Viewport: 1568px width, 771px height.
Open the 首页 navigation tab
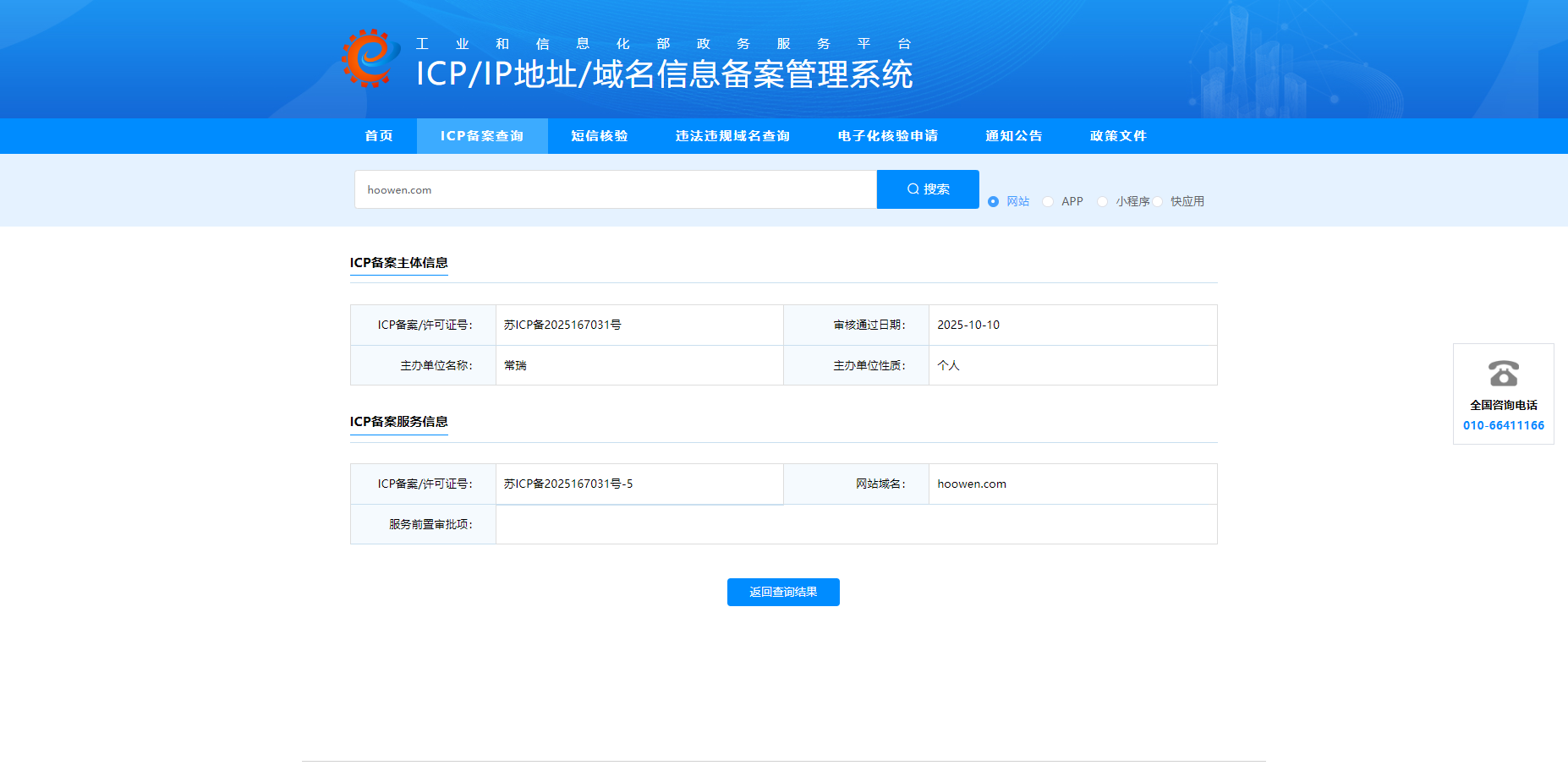379,136
